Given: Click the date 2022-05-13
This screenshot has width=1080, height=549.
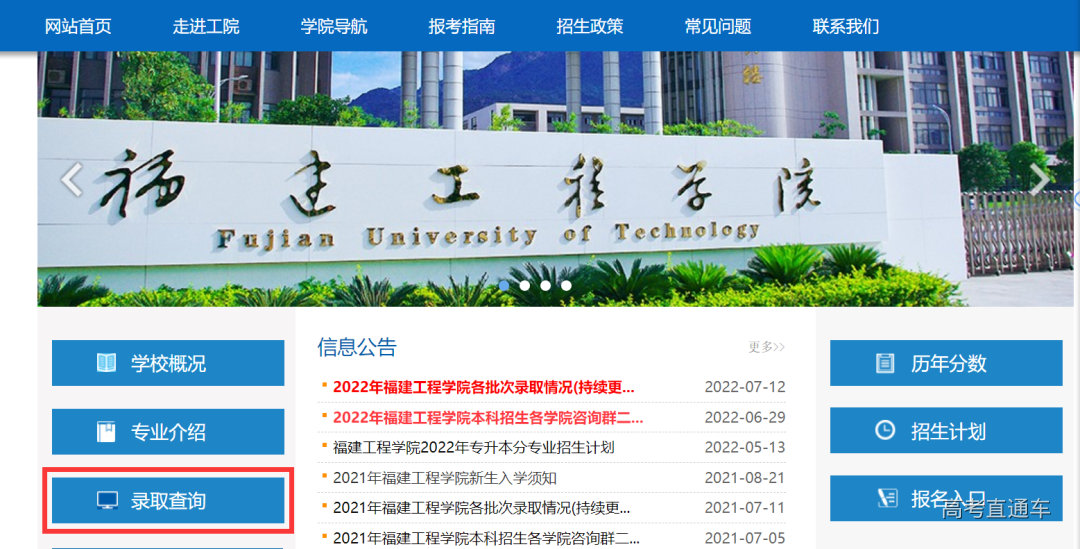Looking at the screenshot, I should [x=745, y=448].
